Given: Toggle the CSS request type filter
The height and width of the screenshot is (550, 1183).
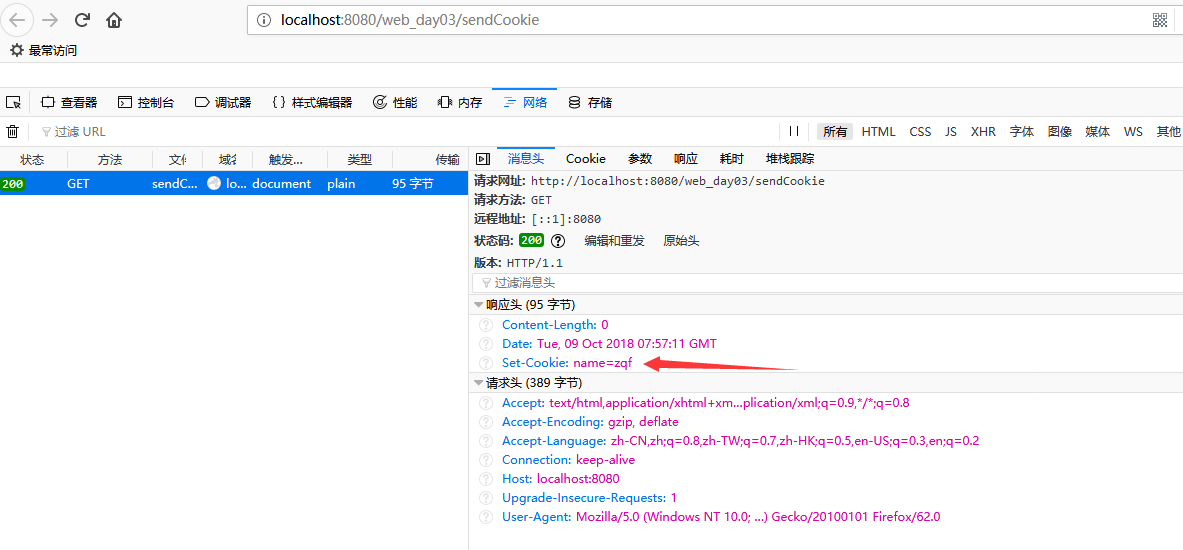Looking at the screenshot, I should 920,131.
